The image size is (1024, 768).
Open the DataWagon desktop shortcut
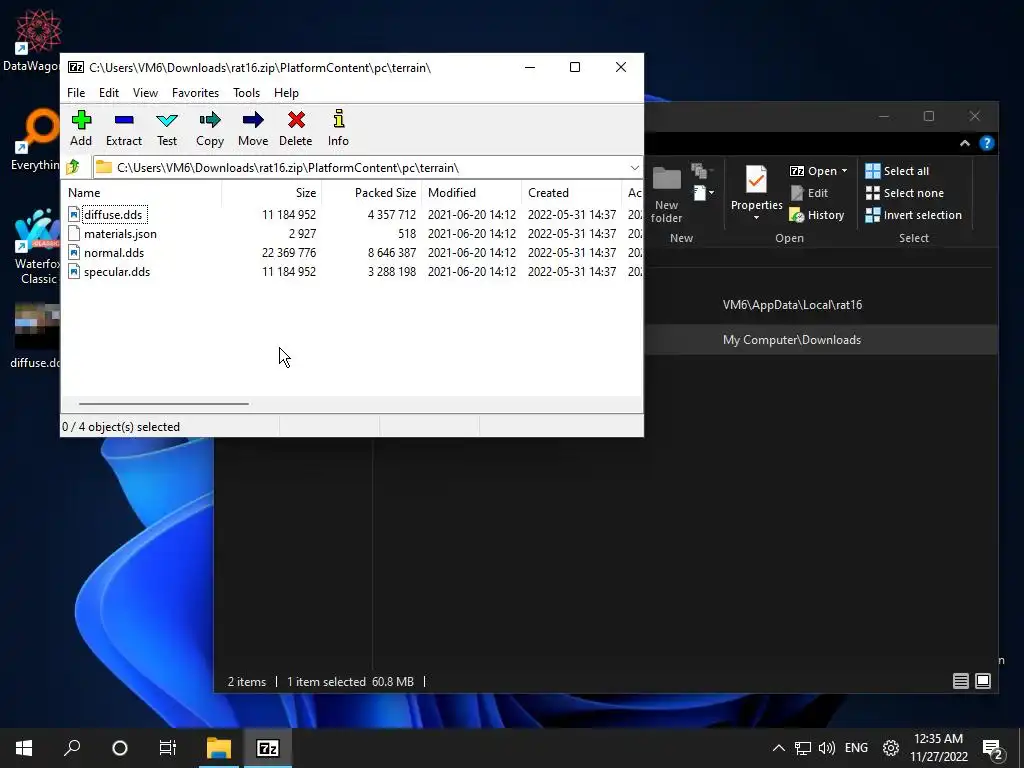tap(34, 40)
